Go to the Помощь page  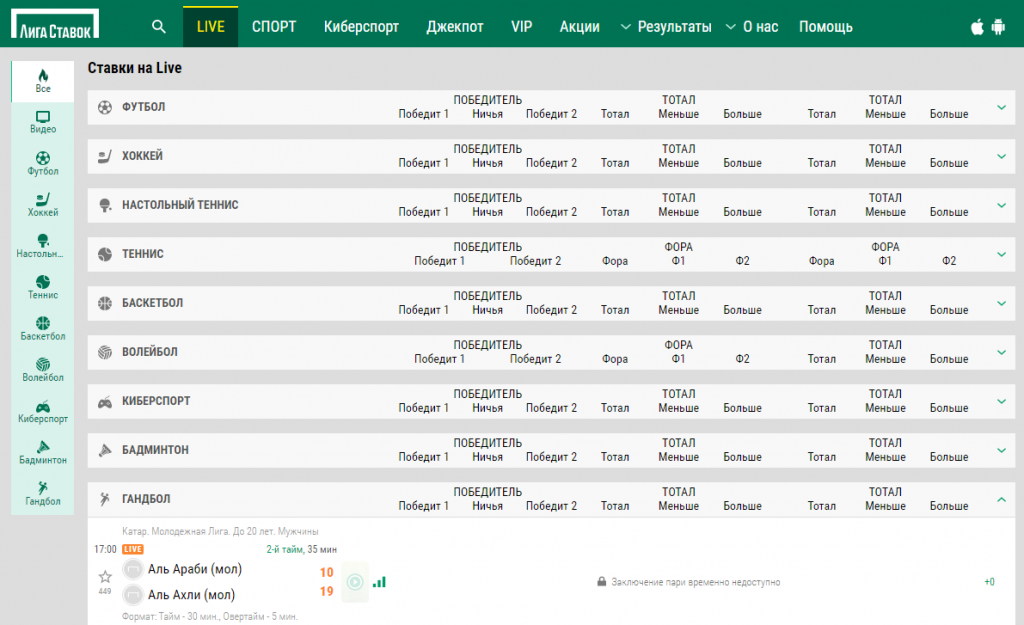[825, 27]
